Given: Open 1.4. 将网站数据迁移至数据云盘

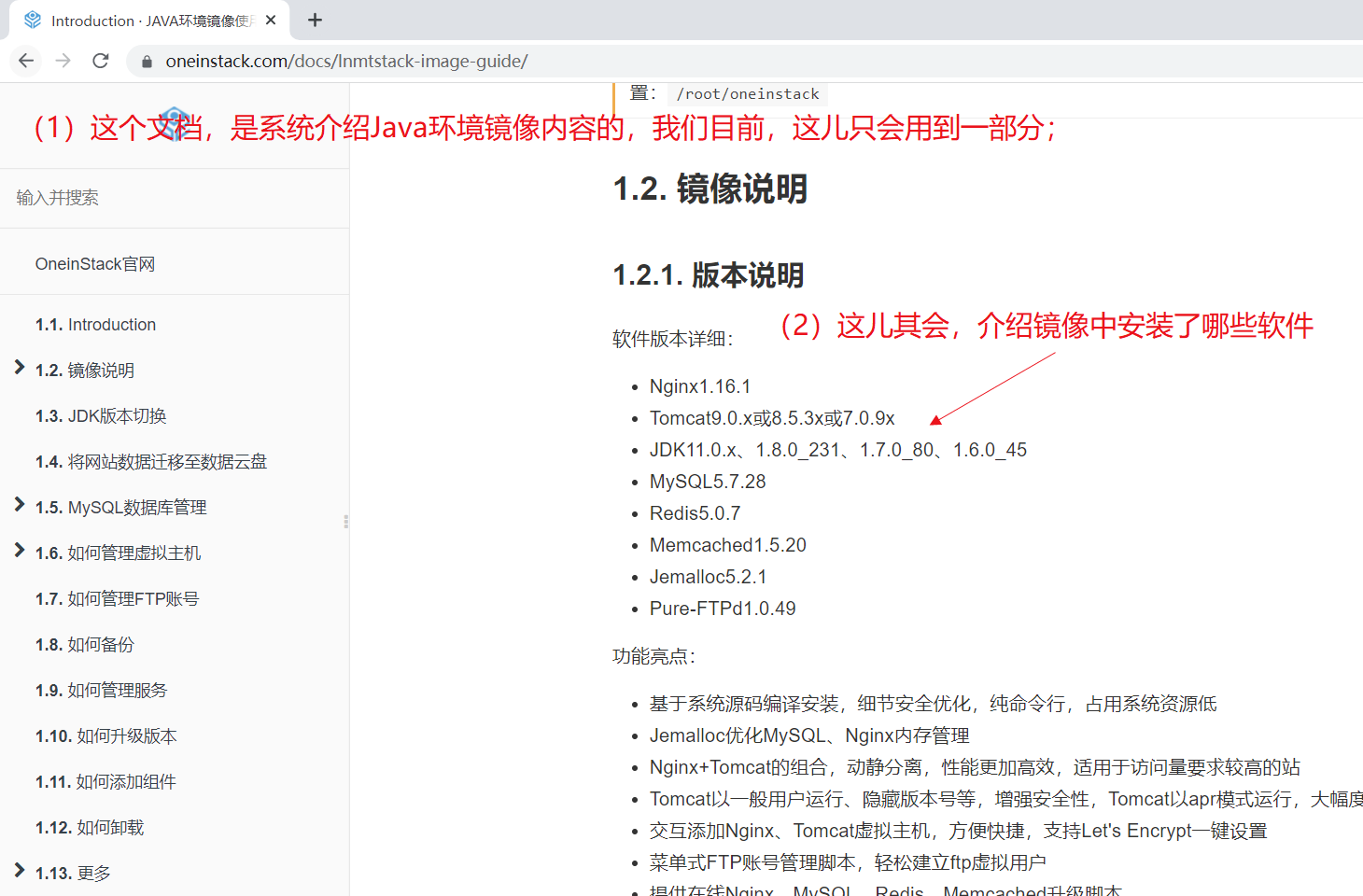Looking at the screenshot, I should click(151, 462).
